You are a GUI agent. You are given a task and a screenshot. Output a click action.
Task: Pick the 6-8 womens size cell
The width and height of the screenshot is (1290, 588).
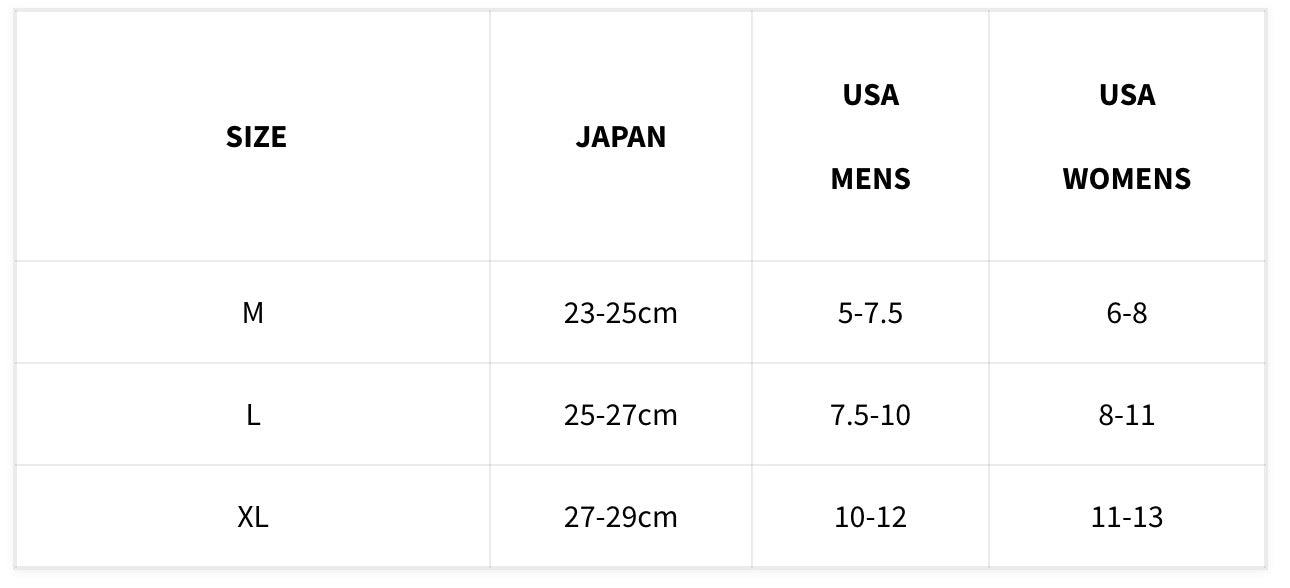(1127, 313)
